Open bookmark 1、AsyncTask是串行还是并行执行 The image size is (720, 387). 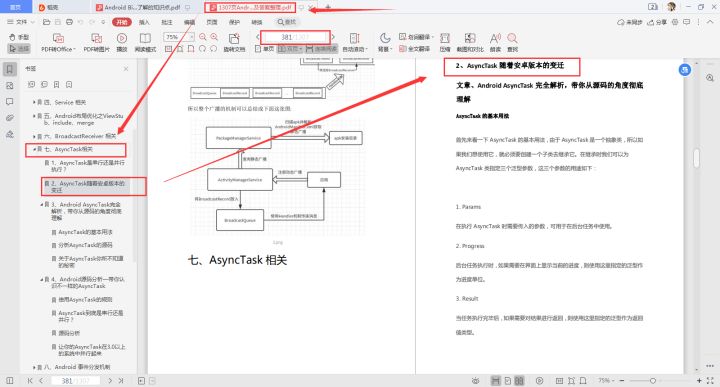pyautogui.click(x=87, y=166)
